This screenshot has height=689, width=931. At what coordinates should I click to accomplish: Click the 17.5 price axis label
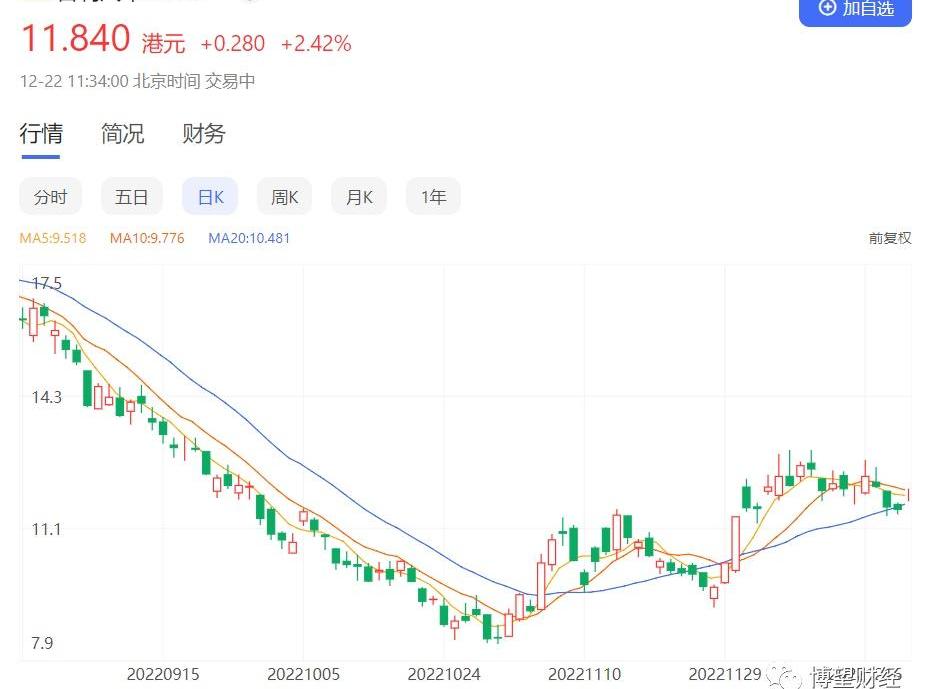[46, 283]
